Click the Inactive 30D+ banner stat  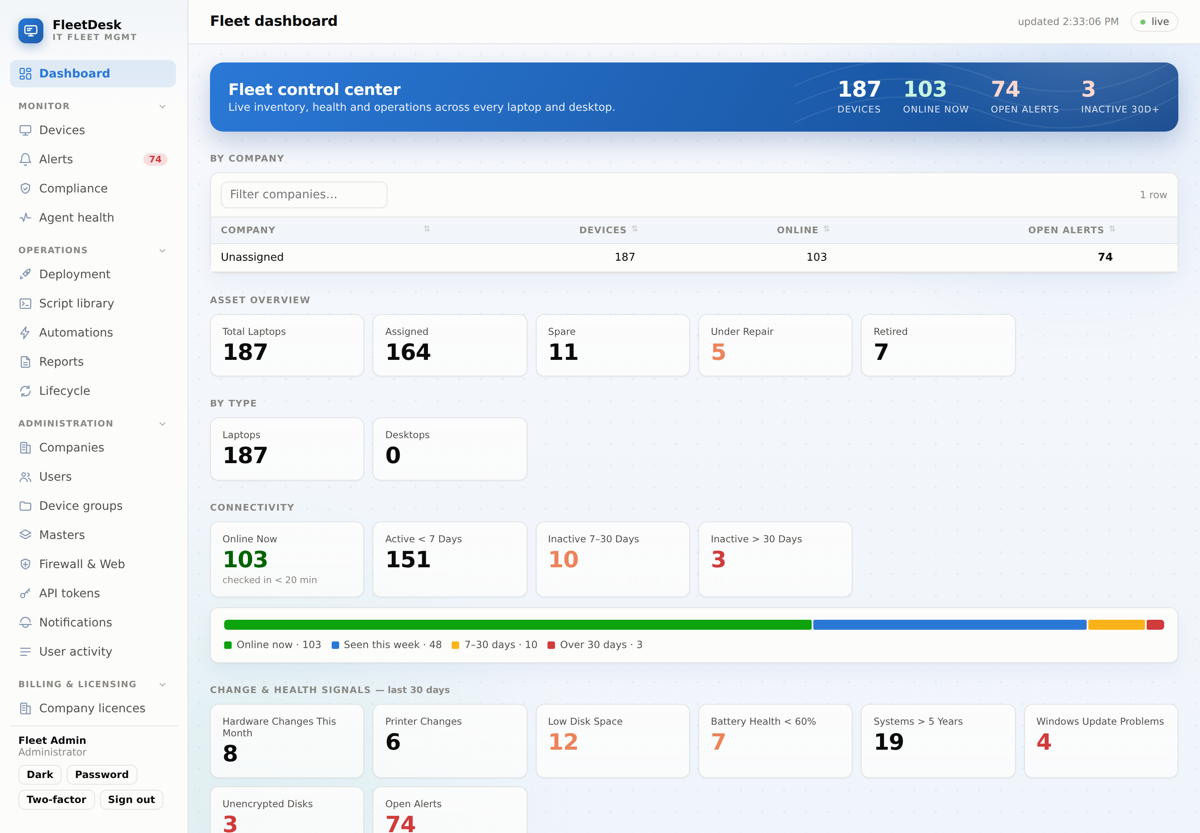click(1119, 96)
